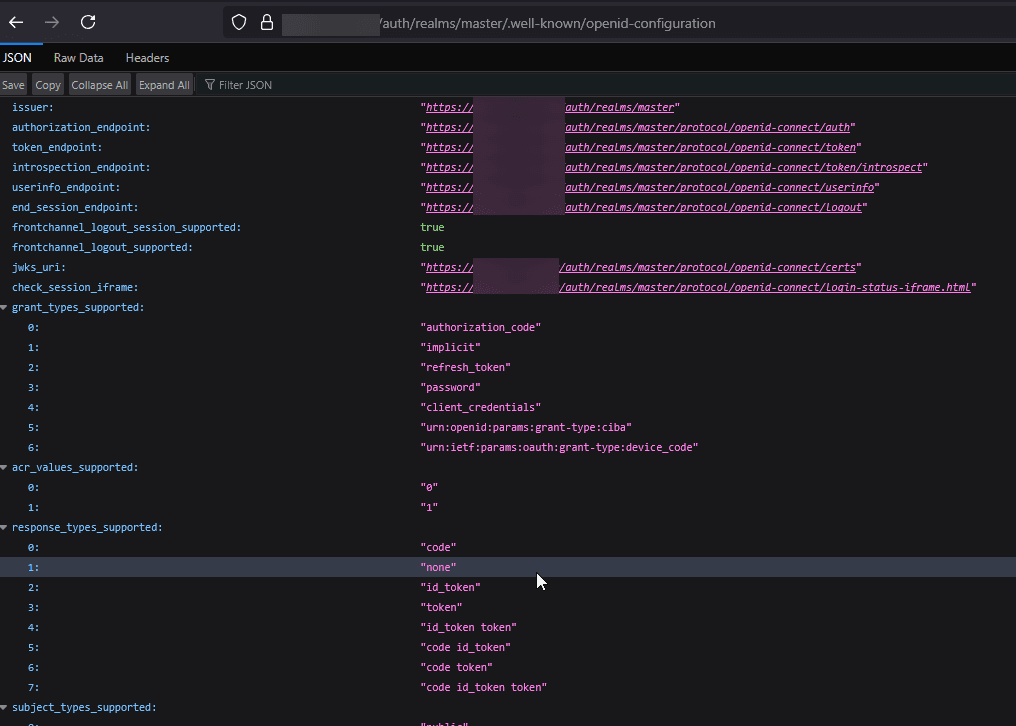Open the issuer URL link
This screenshot has width=1016, height=726.
point(549,108)
